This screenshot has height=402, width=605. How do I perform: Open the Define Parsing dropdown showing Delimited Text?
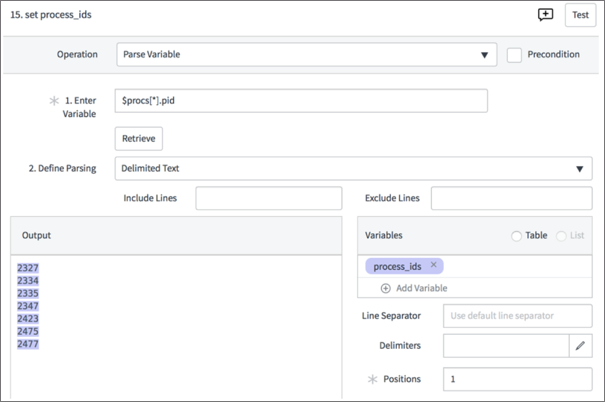click(353, 168)
